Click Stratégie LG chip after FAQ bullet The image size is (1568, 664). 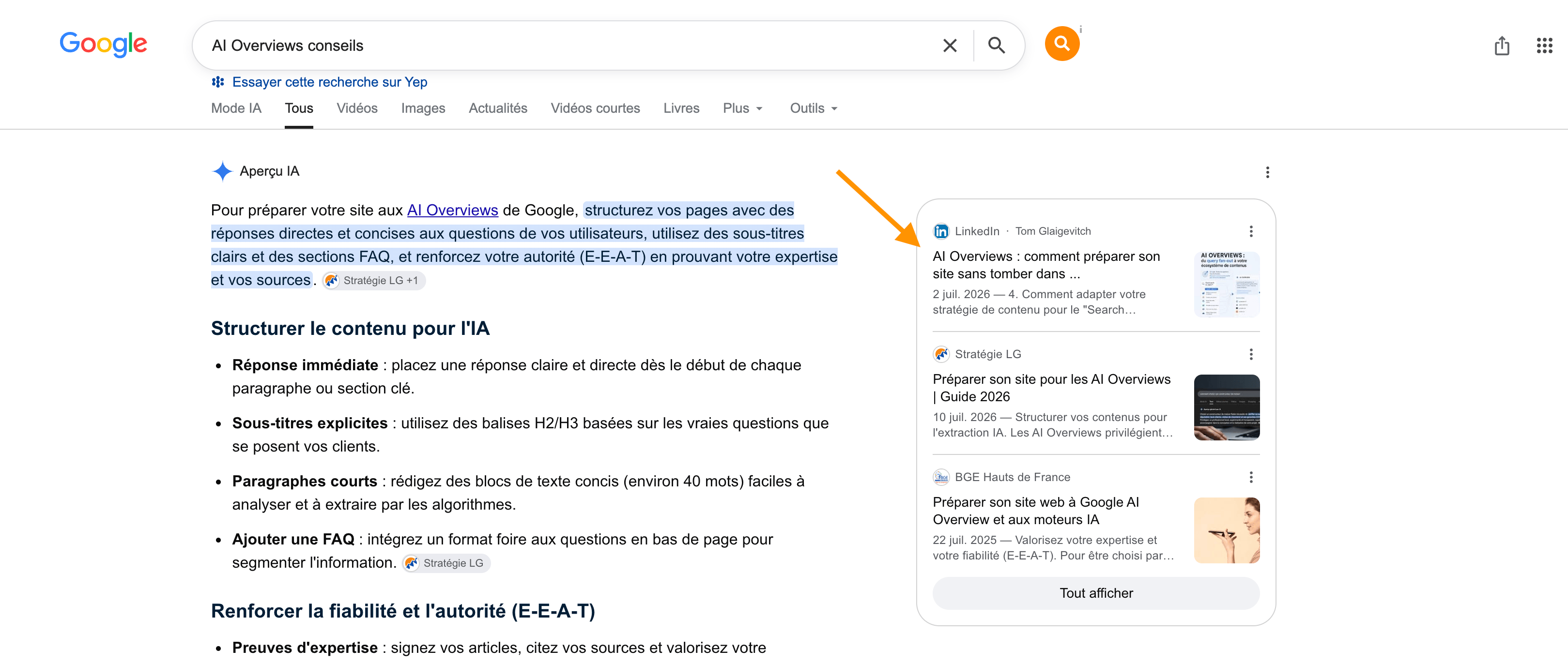[446, 563]
